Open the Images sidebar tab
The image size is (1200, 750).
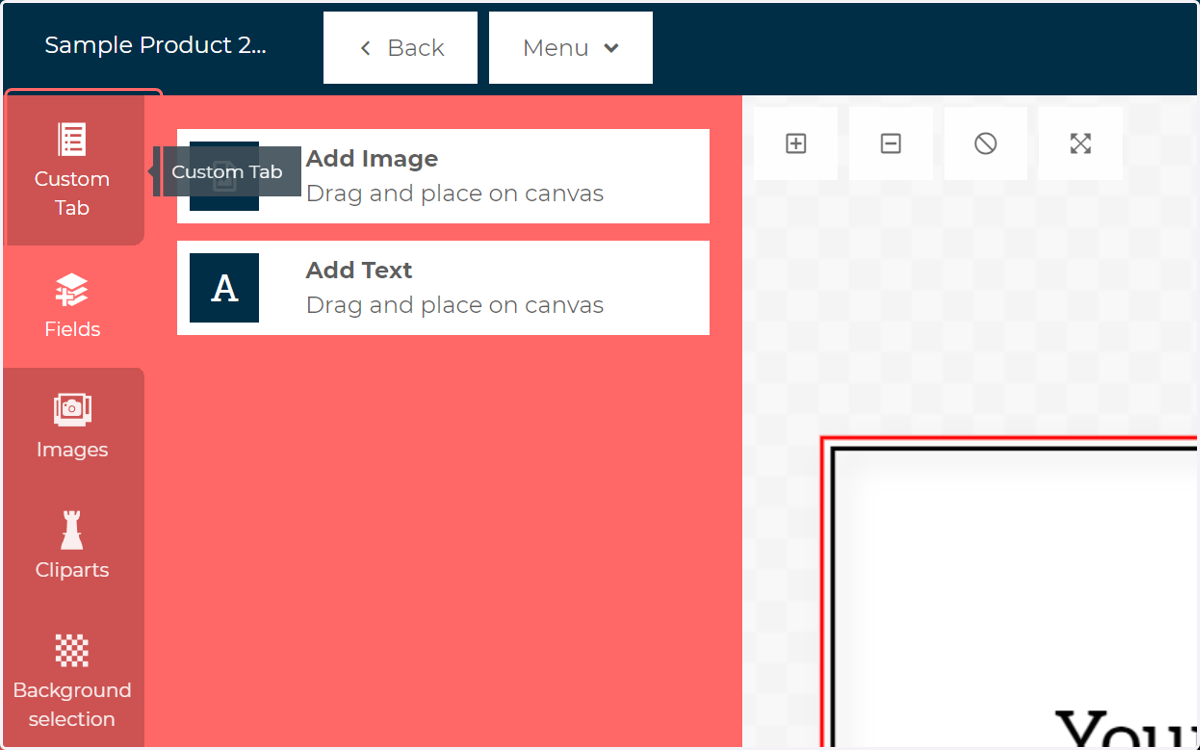[x=73, y=427]
